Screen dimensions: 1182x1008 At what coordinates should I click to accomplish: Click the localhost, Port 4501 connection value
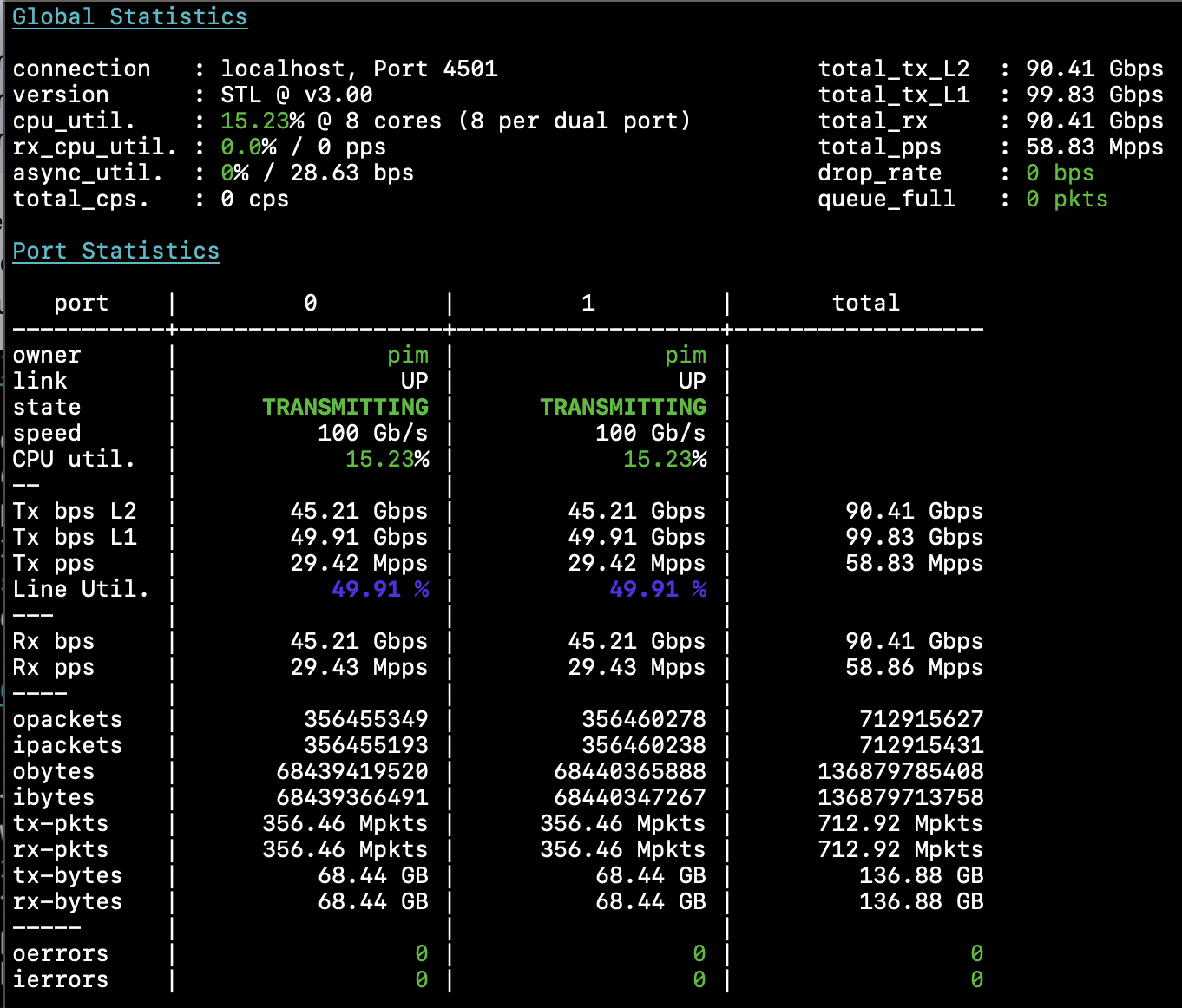[x=358, y=69]
